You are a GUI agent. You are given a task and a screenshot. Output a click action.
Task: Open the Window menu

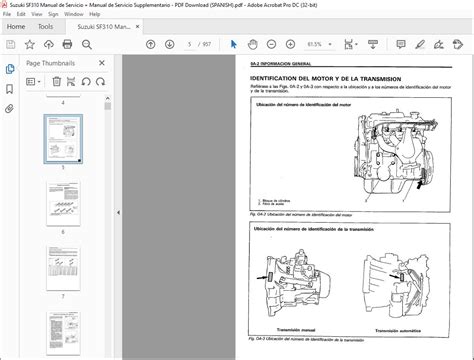pyautogui.click(x=74, y=14)
